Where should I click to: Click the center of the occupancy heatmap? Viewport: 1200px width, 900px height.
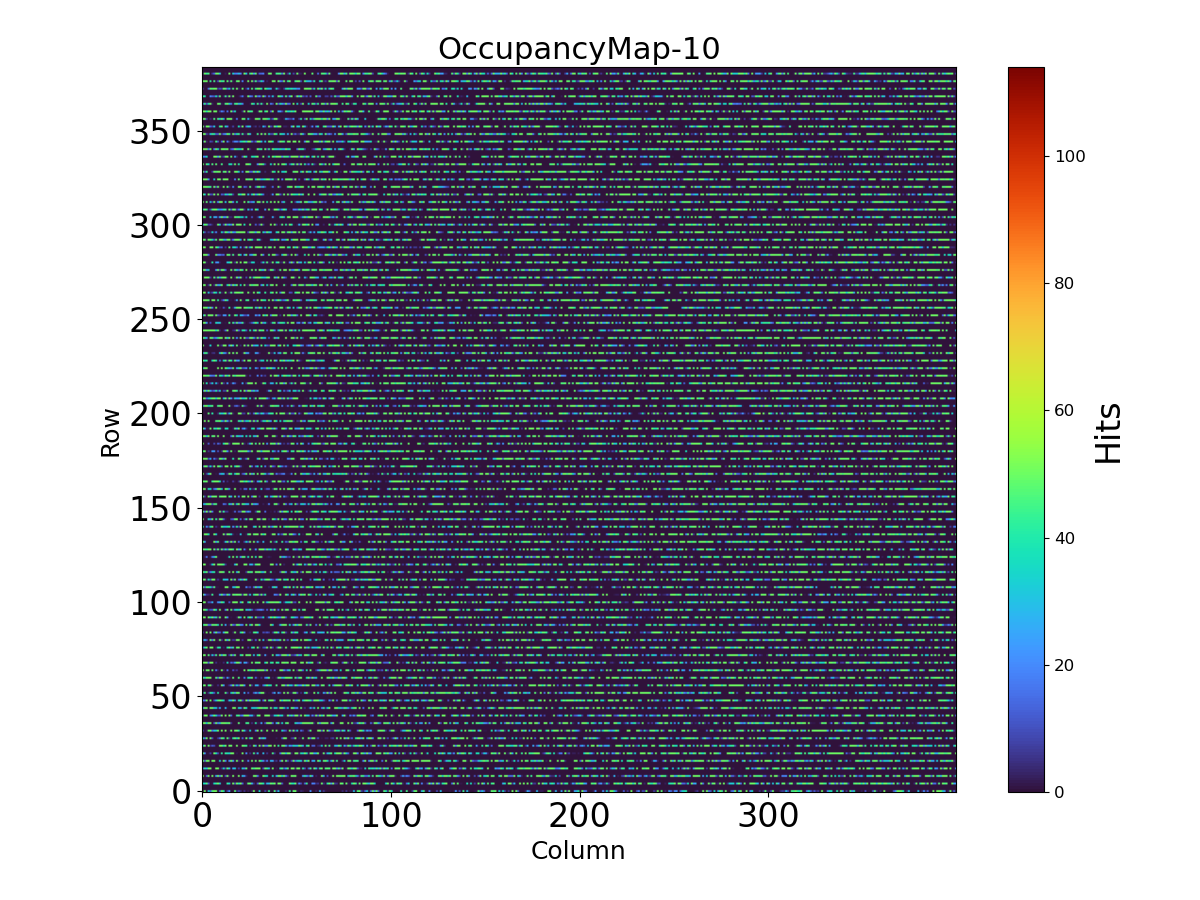coord(579,430)
